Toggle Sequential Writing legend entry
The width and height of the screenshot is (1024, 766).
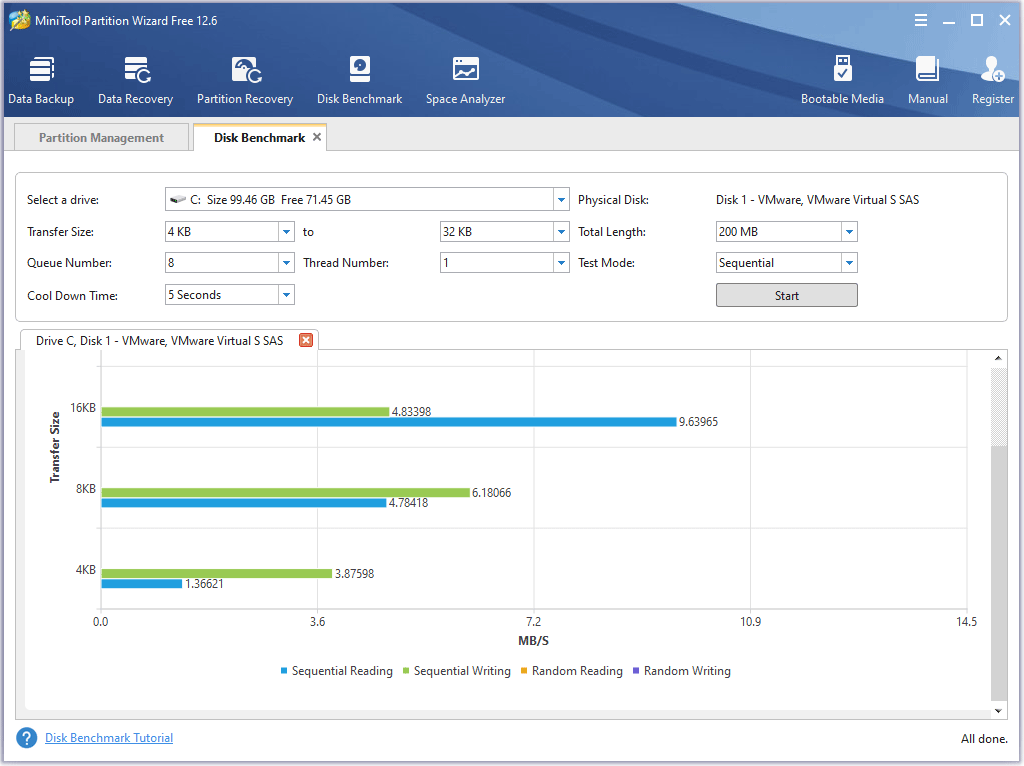click(456, 671)
